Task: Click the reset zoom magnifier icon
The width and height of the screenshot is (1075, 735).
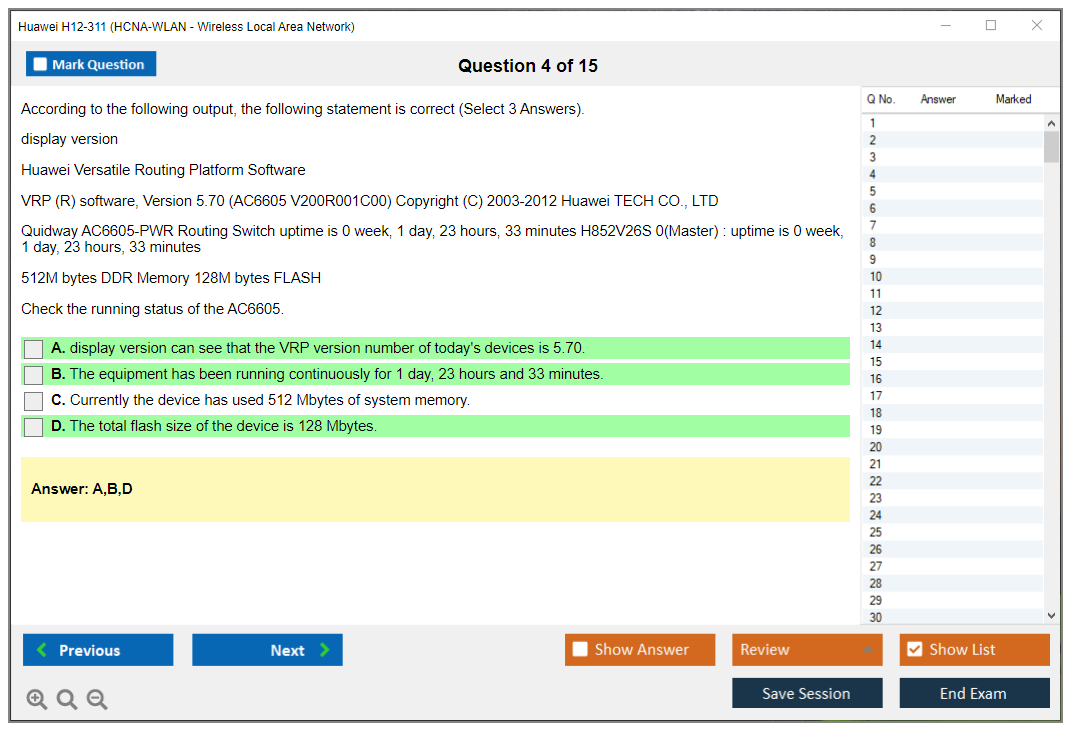Action: [x=67, y=700]
